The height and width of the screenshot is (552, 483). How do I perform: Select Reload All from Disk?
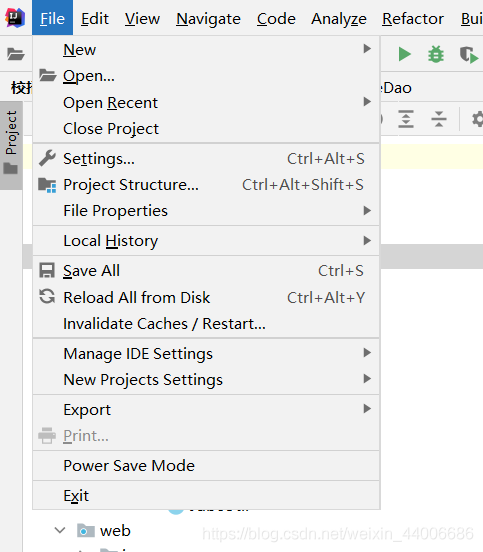click(x=206, y=297)
